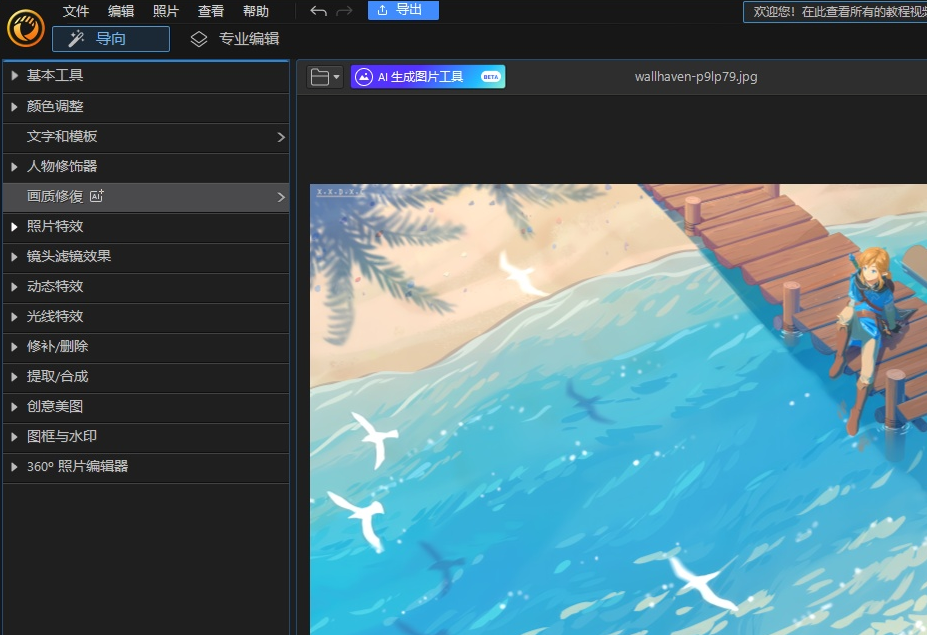Click the 导出 export button
The image size is (927, 635).
click(403, 10)
